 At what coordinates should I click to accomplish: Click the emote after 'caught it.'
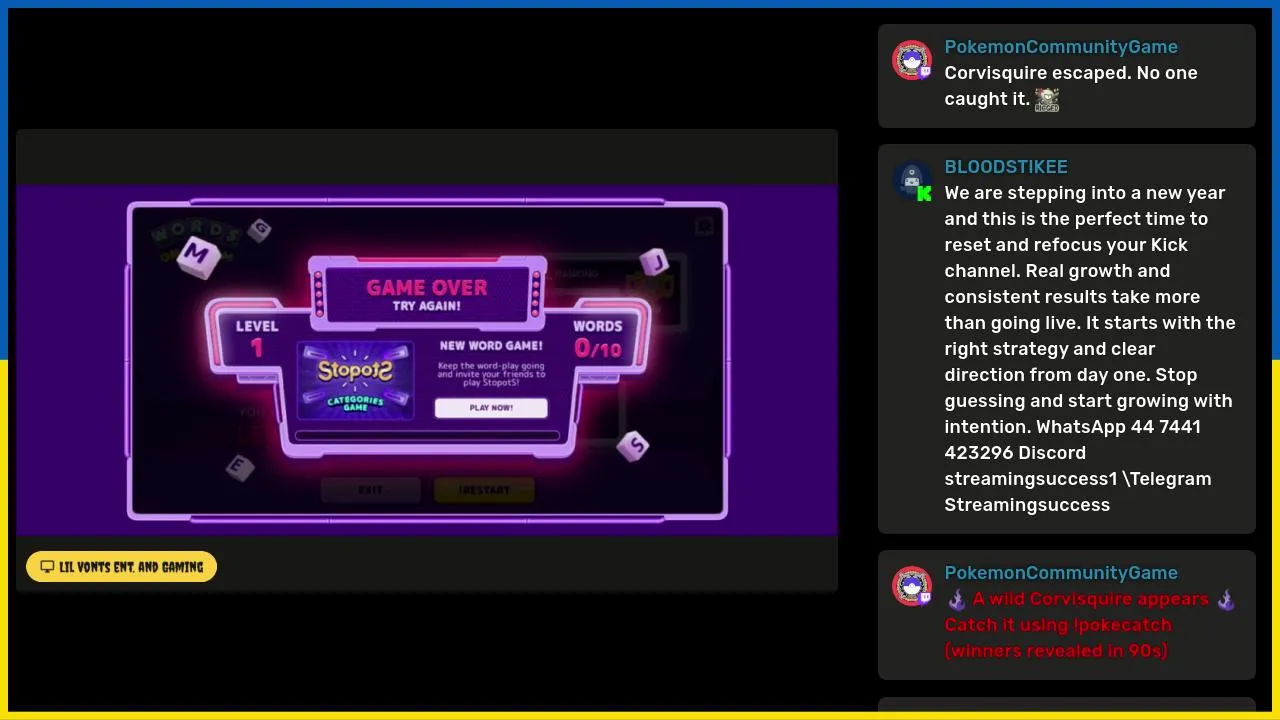click(1047, 99)
